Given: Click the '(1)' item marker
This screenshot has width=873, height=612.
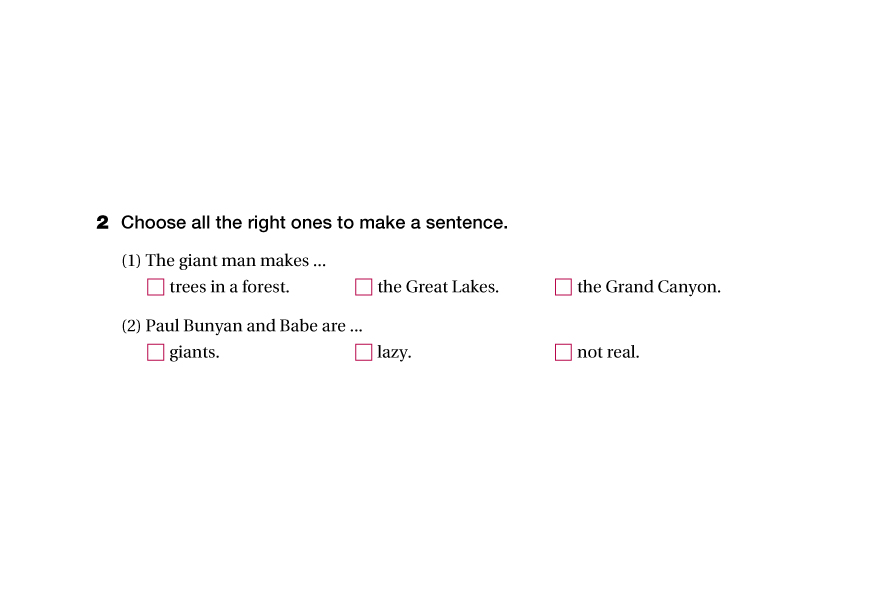Looking at the screenshot, I should (x=132, y=261).
